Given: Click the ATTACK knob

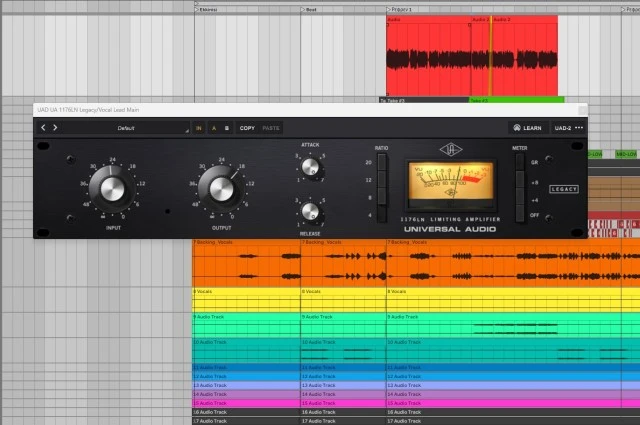Looking at the screenshot, I should coord(310,167).
